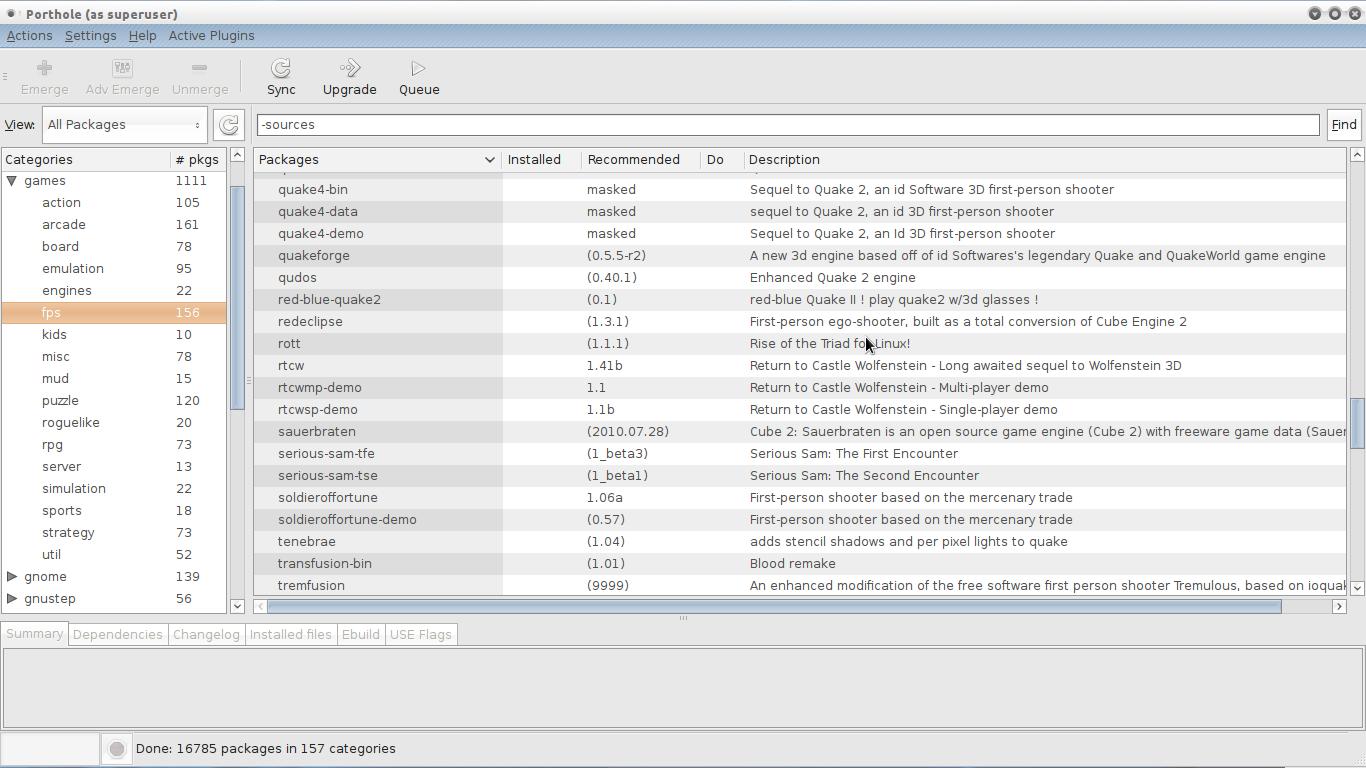Collapse the games category tree
The image size is (1366, 768).
12,181
